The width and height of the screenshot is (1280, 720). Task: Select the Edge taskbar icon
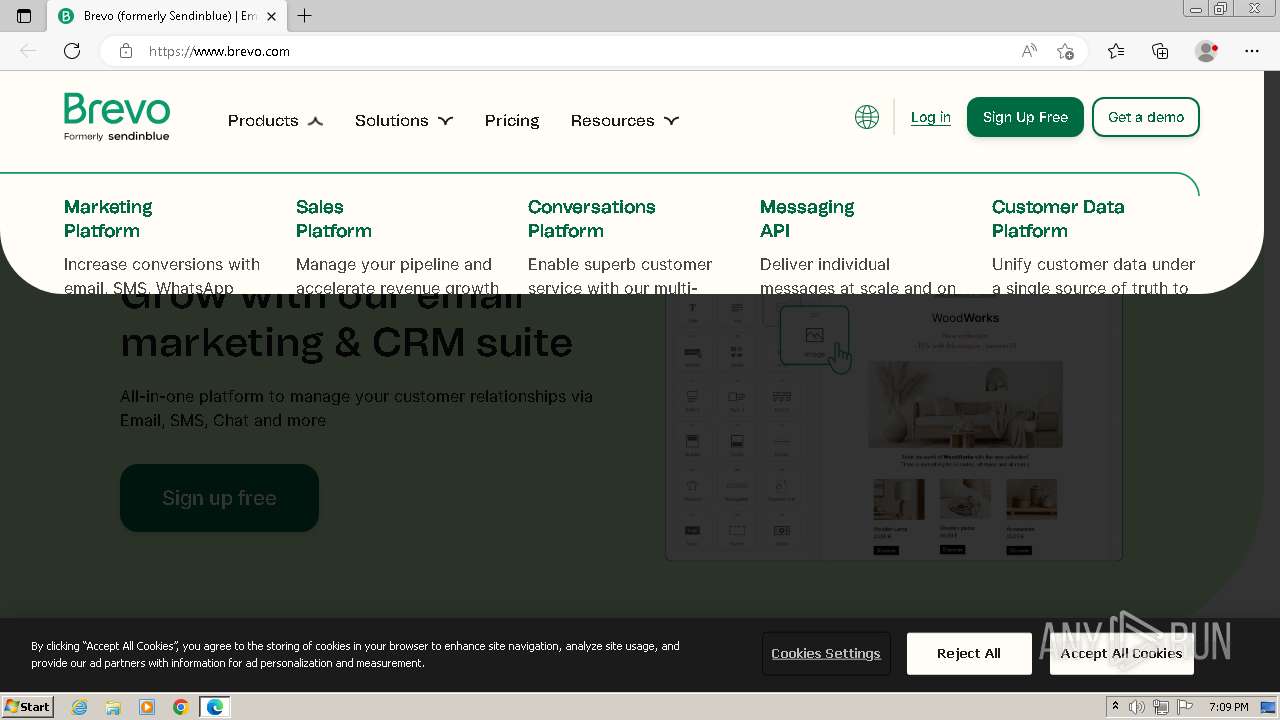coord(215,707)
